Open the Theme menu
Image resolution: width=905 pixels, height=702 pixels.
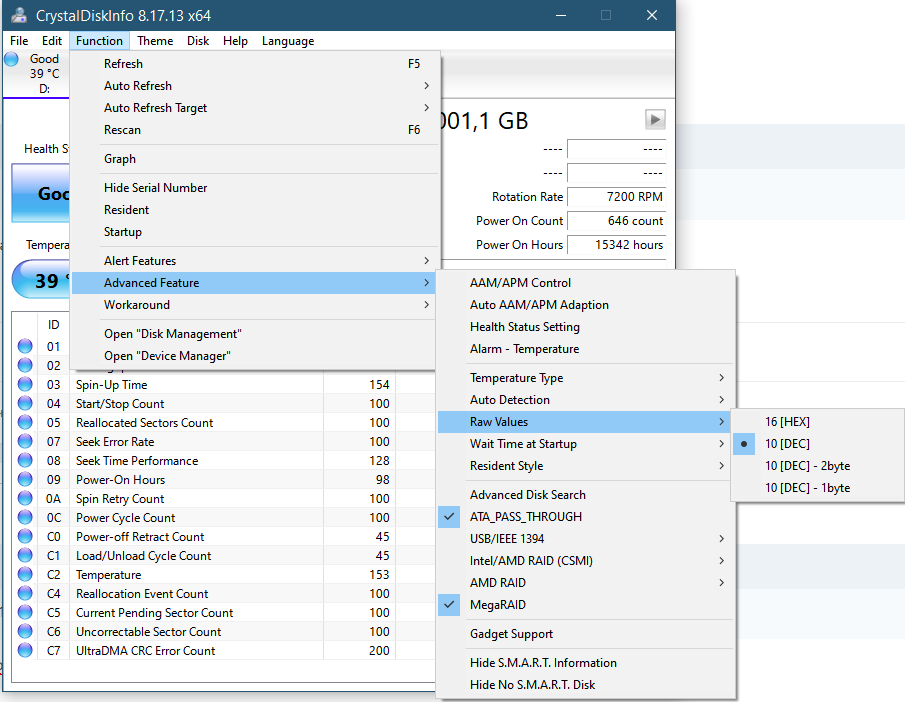155,41
